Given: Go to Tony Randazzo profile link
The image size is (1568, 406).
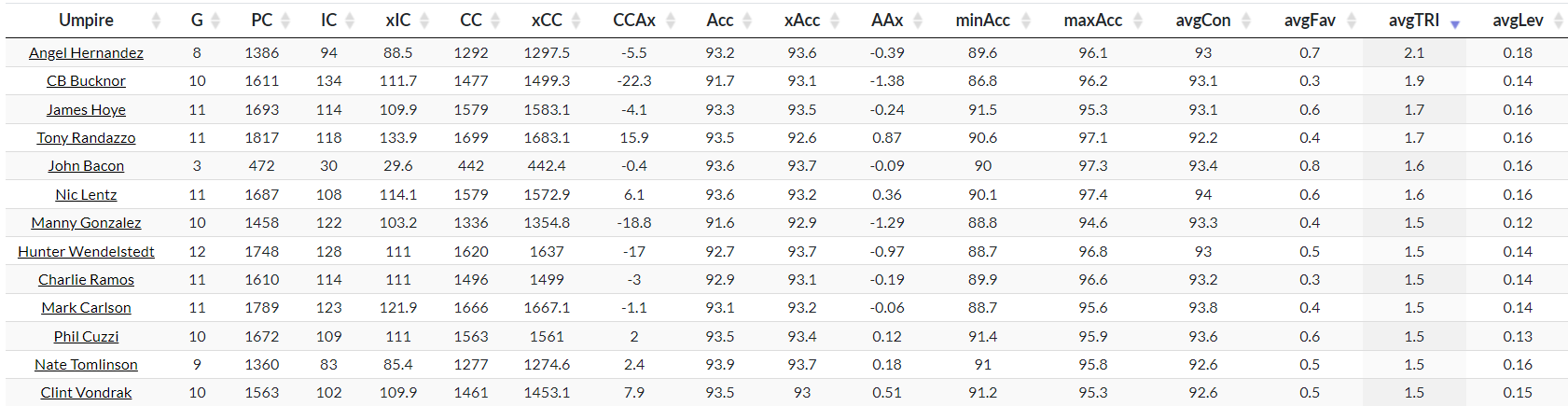Looking at the screenshot, I should pyautogui.click(x=86, y=138).
